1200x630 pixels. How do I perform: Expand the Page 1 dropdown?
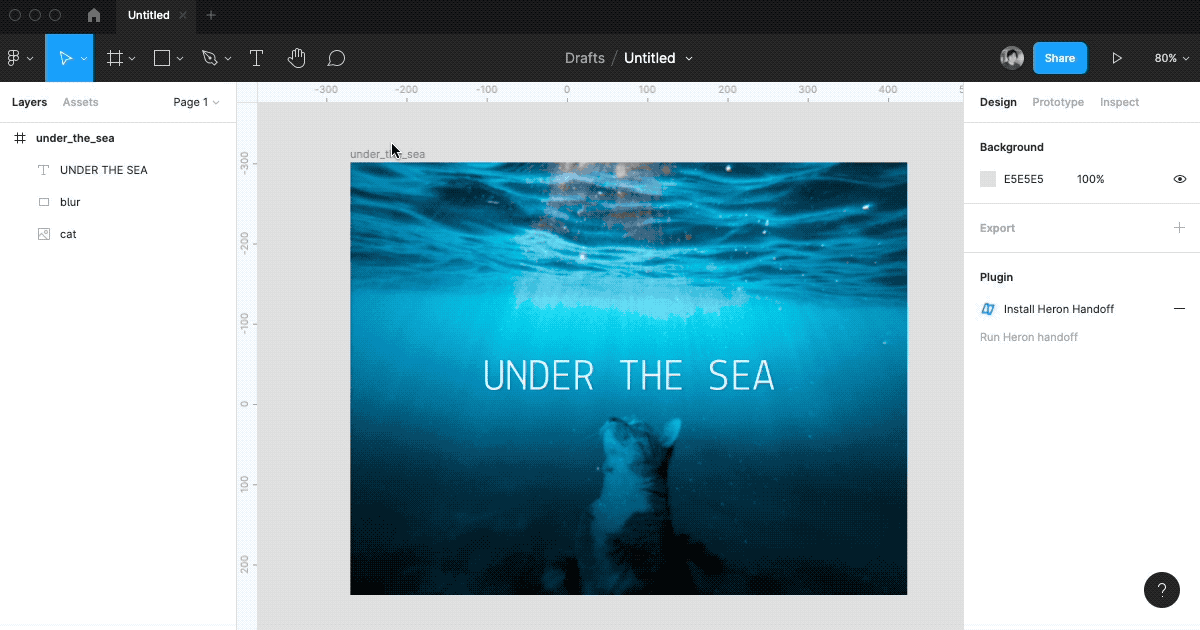(x=196, y=102)
